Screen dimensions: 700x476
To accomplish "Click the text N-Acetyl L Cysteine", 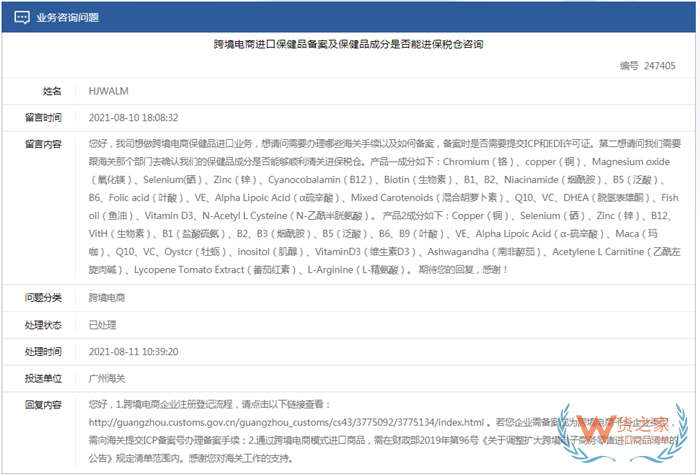I will coord(245,216).
